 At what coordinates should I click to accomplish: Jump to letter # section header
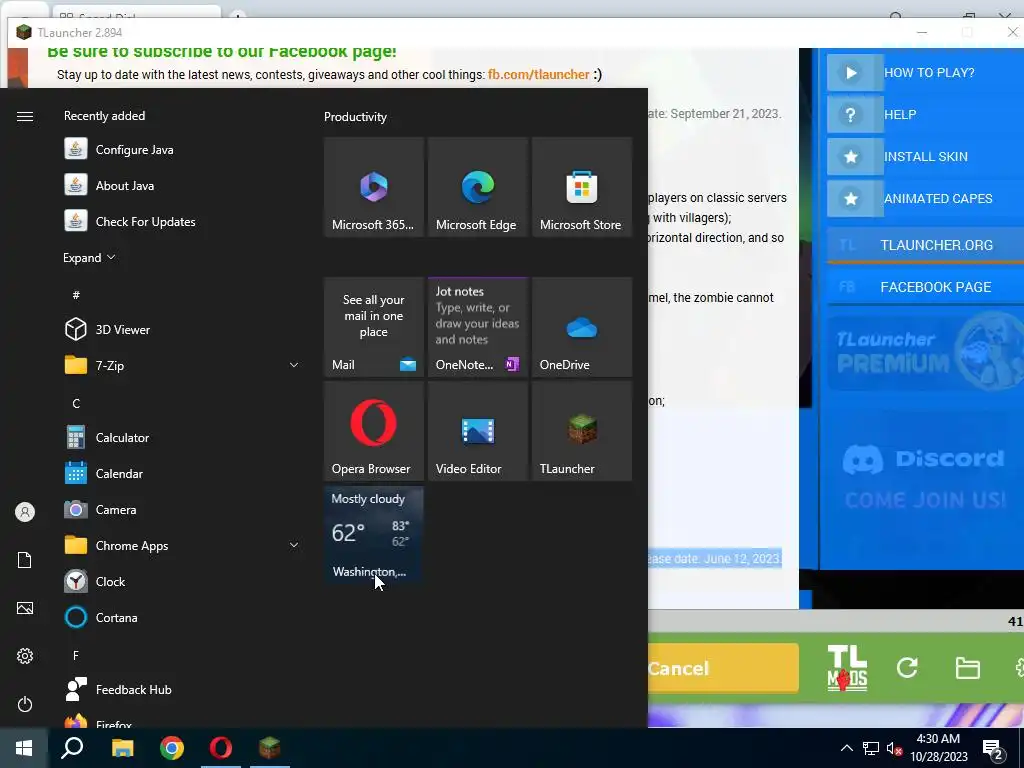point(76,295)
